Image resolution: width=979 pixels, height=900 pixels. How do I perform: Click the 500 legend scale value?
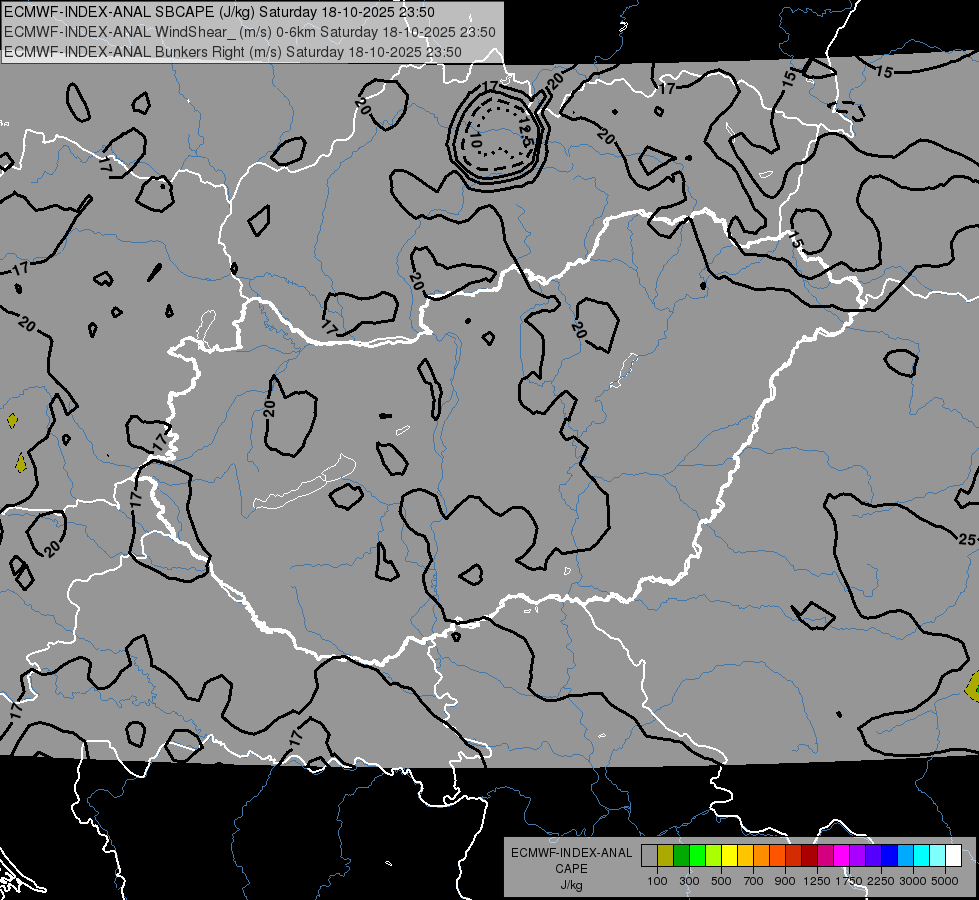click(x=721, y=881)
